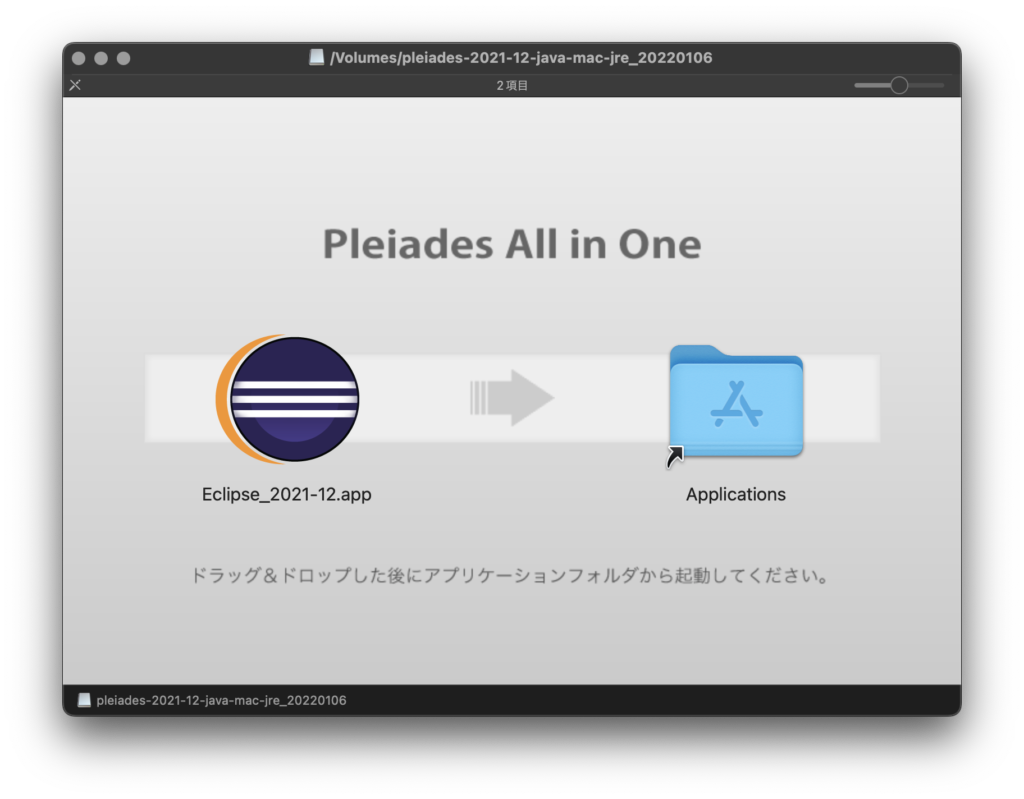Adjust the icon size slider knob
This screenshot has height=799, width=1024.
point(899,85)
